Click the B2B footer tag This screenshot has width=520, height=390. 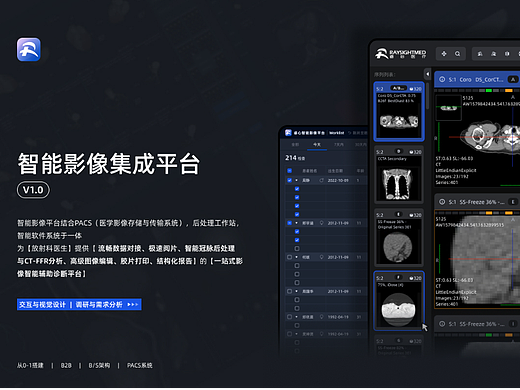point(66,366)
